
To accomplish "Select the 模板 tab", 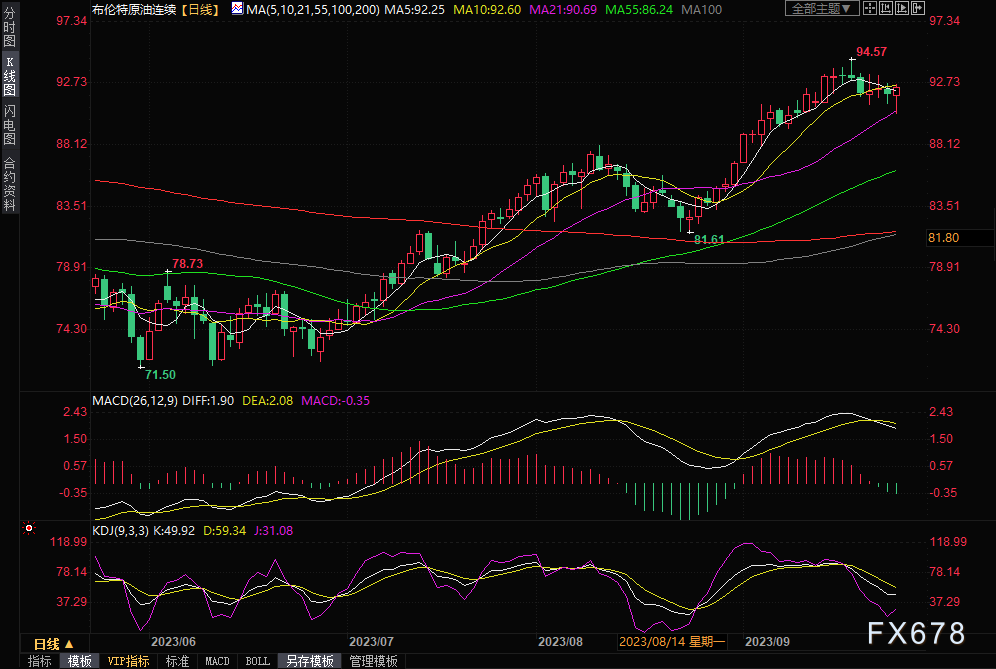I will [x=79, y=661].
